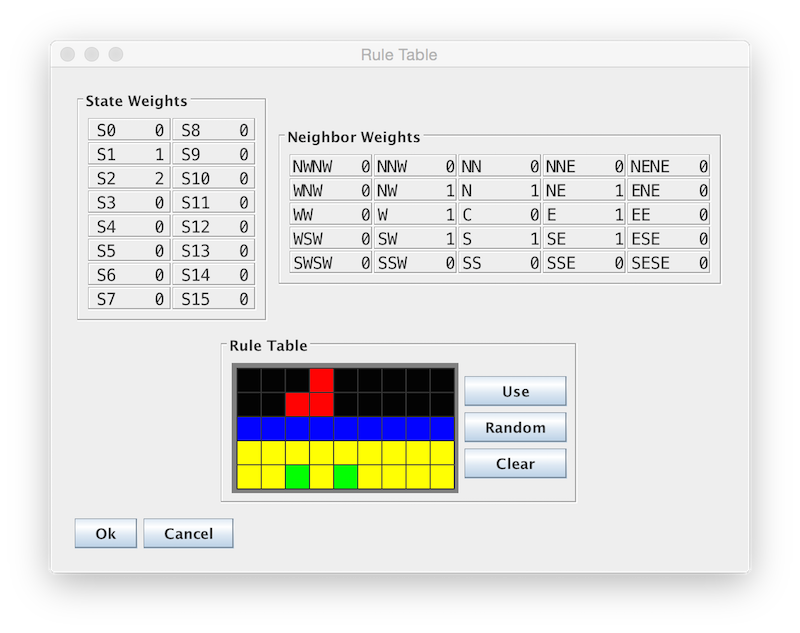Image resolution: width=800 pixels, height=633 pixels.
Task: Edit the S8 state weight field
Action: coord(214,130)
